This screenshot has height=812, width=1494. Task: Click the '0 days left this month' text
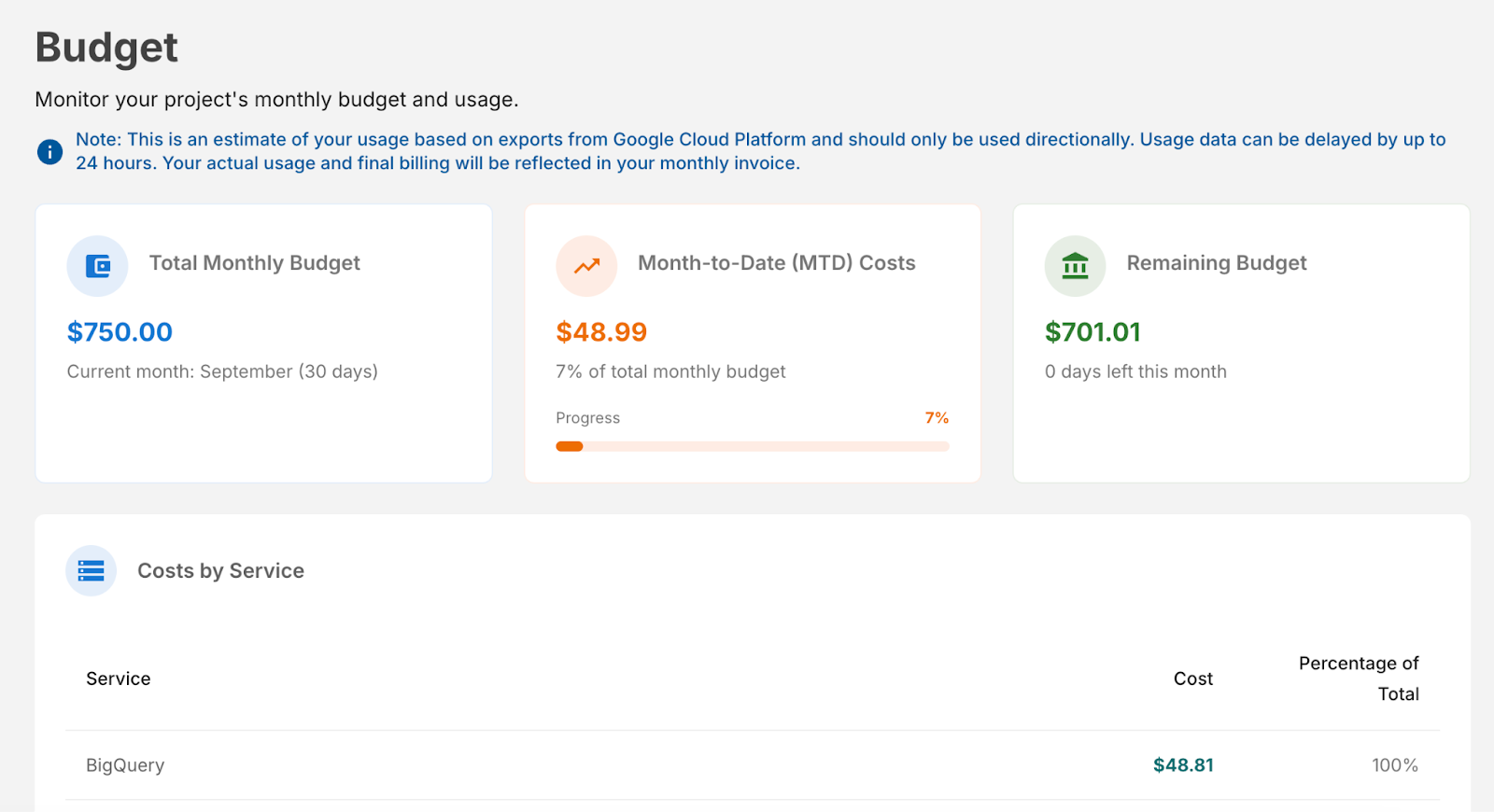point(1135,371)
